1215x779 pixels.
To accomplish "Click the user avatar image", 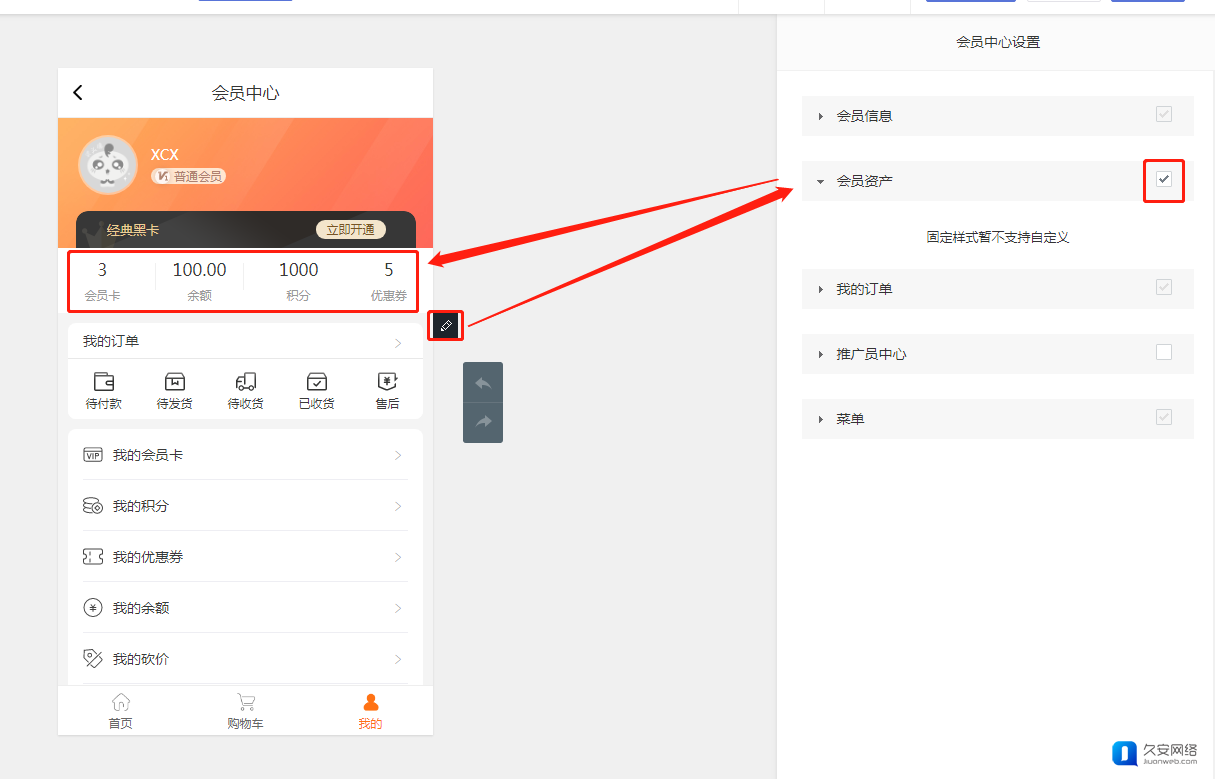I will tap(108, 165).
